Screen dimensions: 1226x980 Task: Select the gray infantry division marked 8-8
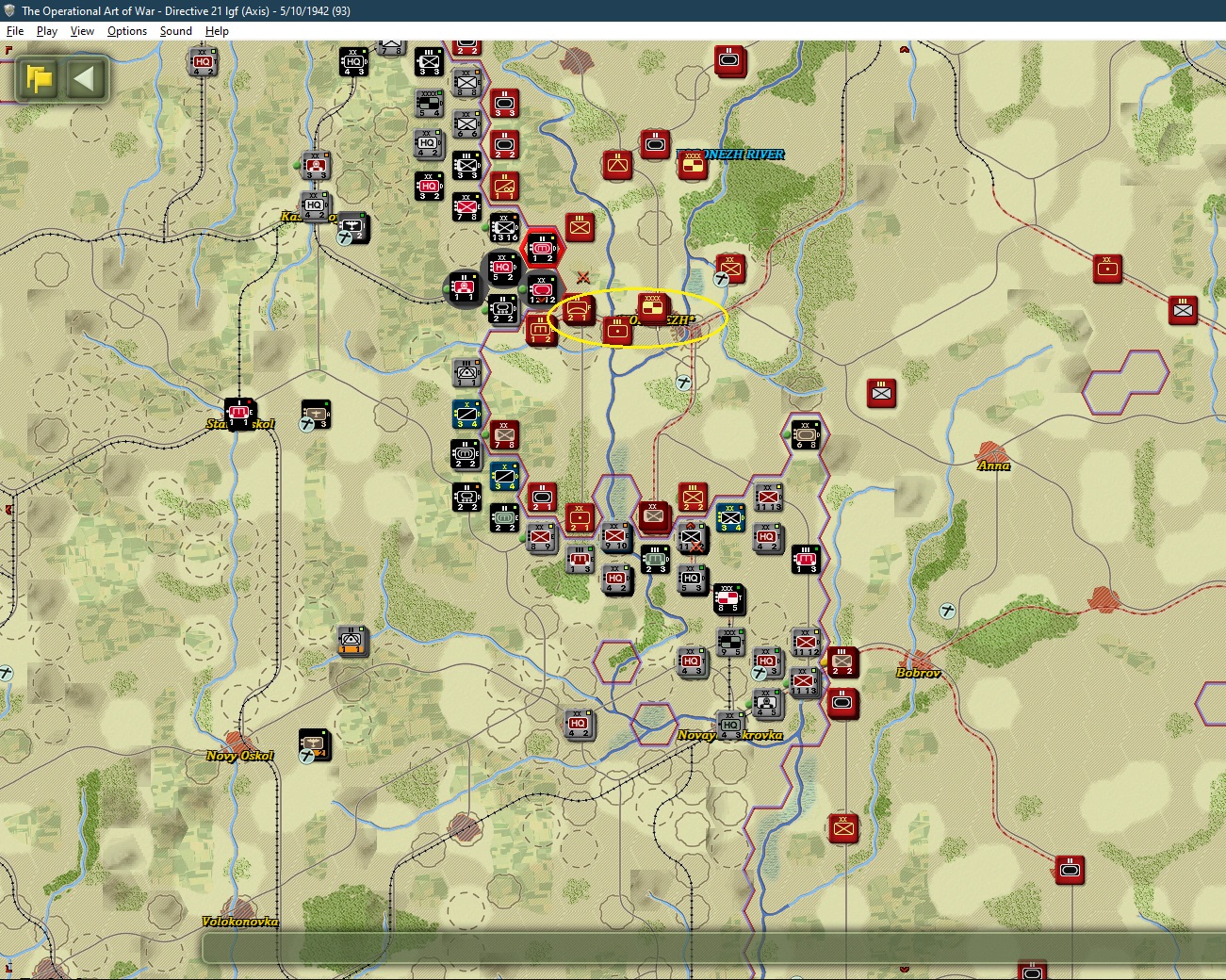[x=466, y=82]
